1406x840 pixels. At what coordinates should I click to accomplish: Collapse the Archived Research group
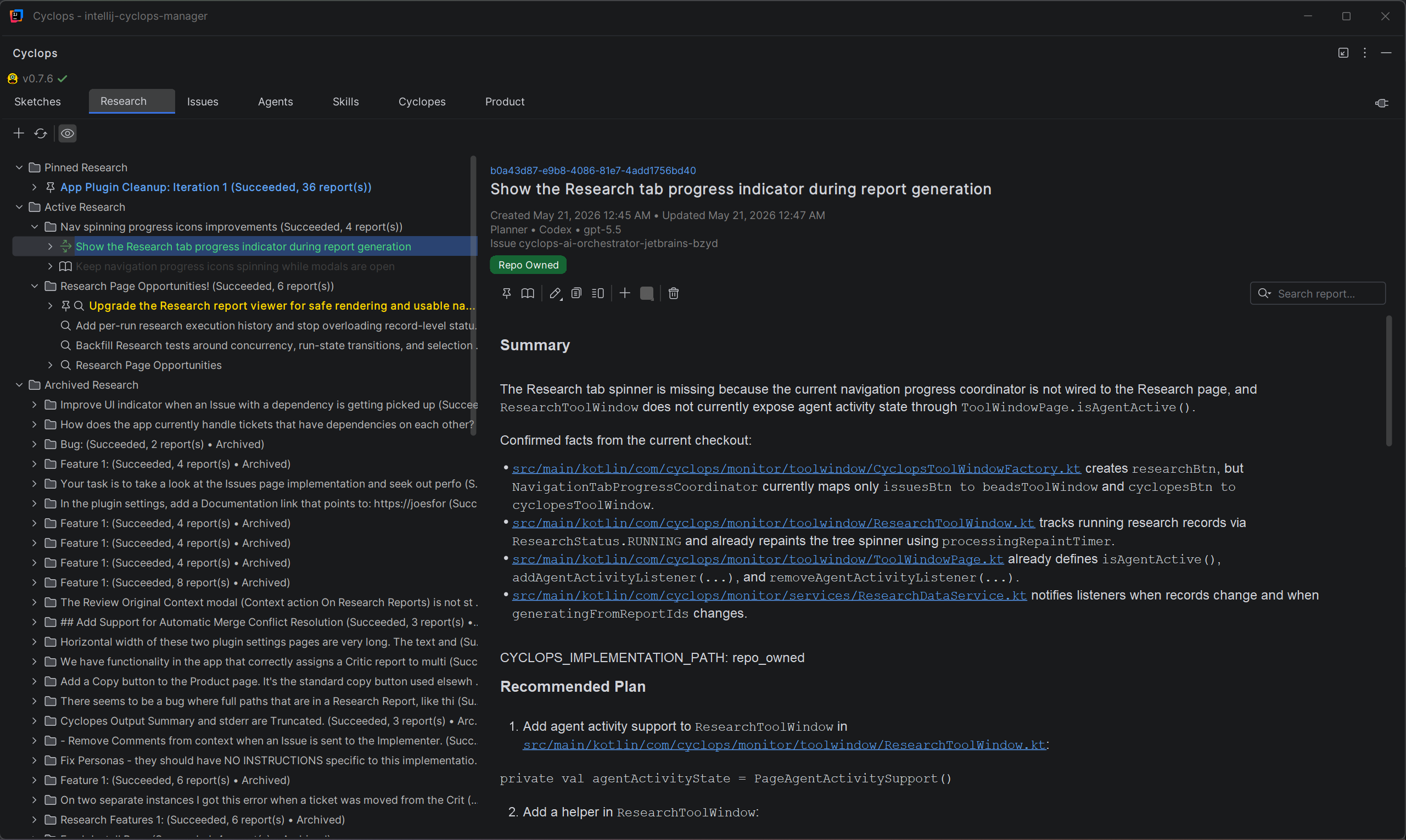pos(19,385)
